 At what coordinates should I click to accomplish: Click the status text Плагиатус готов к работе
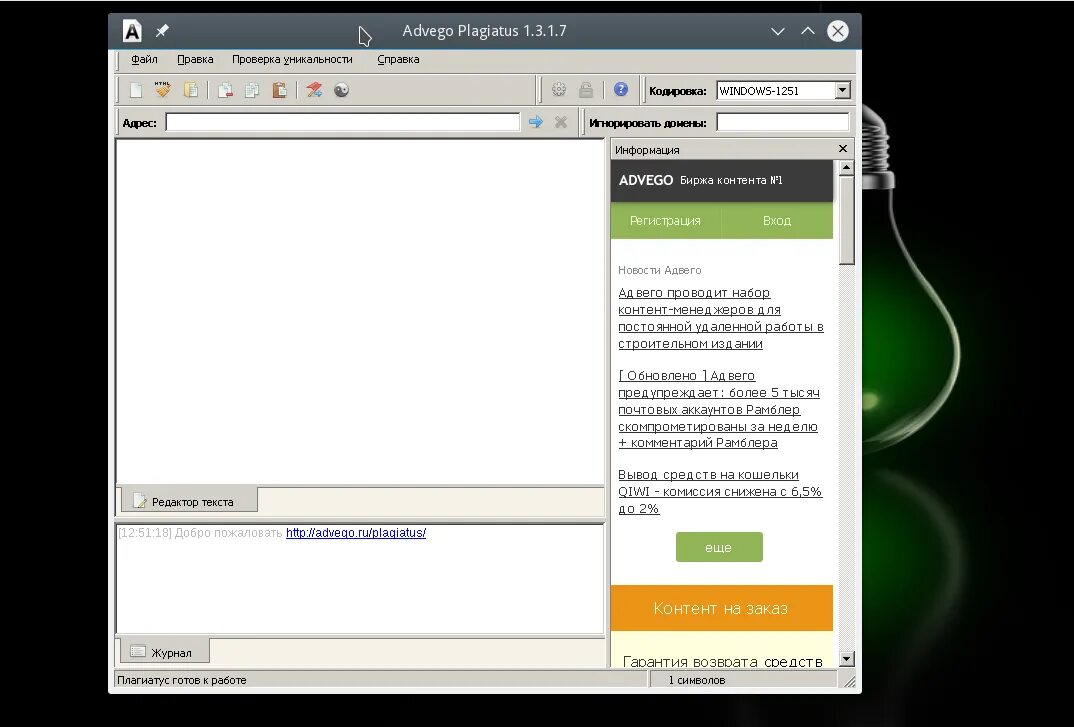click(x=182, y=680)
